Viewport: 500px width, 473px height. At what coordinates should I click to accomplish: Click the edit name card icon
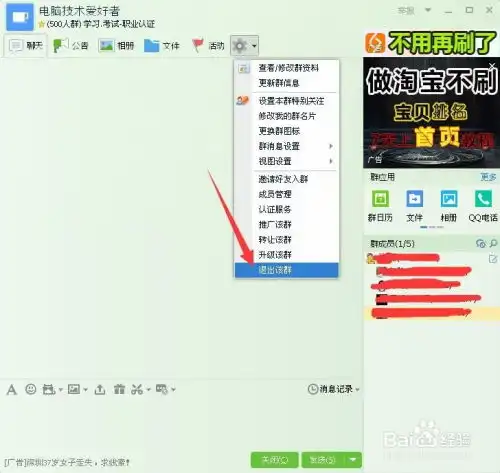[x=493, y=258]
